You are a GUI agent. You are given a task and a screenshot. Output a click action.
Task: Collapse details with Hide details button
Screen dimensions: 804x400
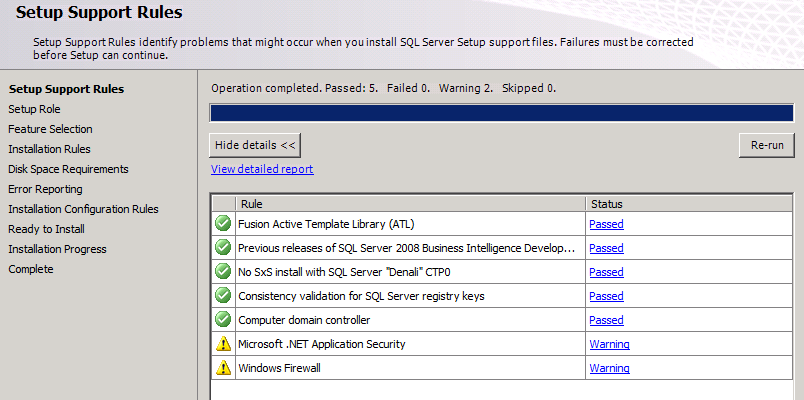tap(255, 145)
